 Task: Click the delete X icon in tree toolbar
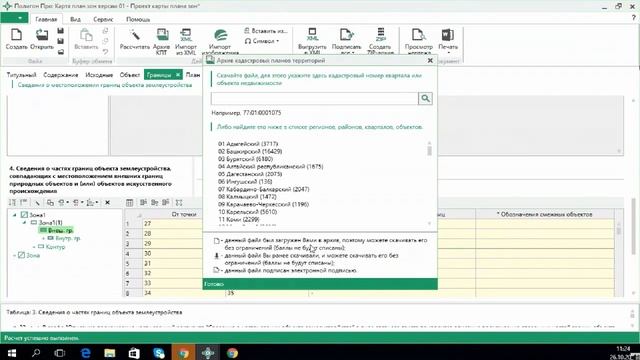(107, 202)
